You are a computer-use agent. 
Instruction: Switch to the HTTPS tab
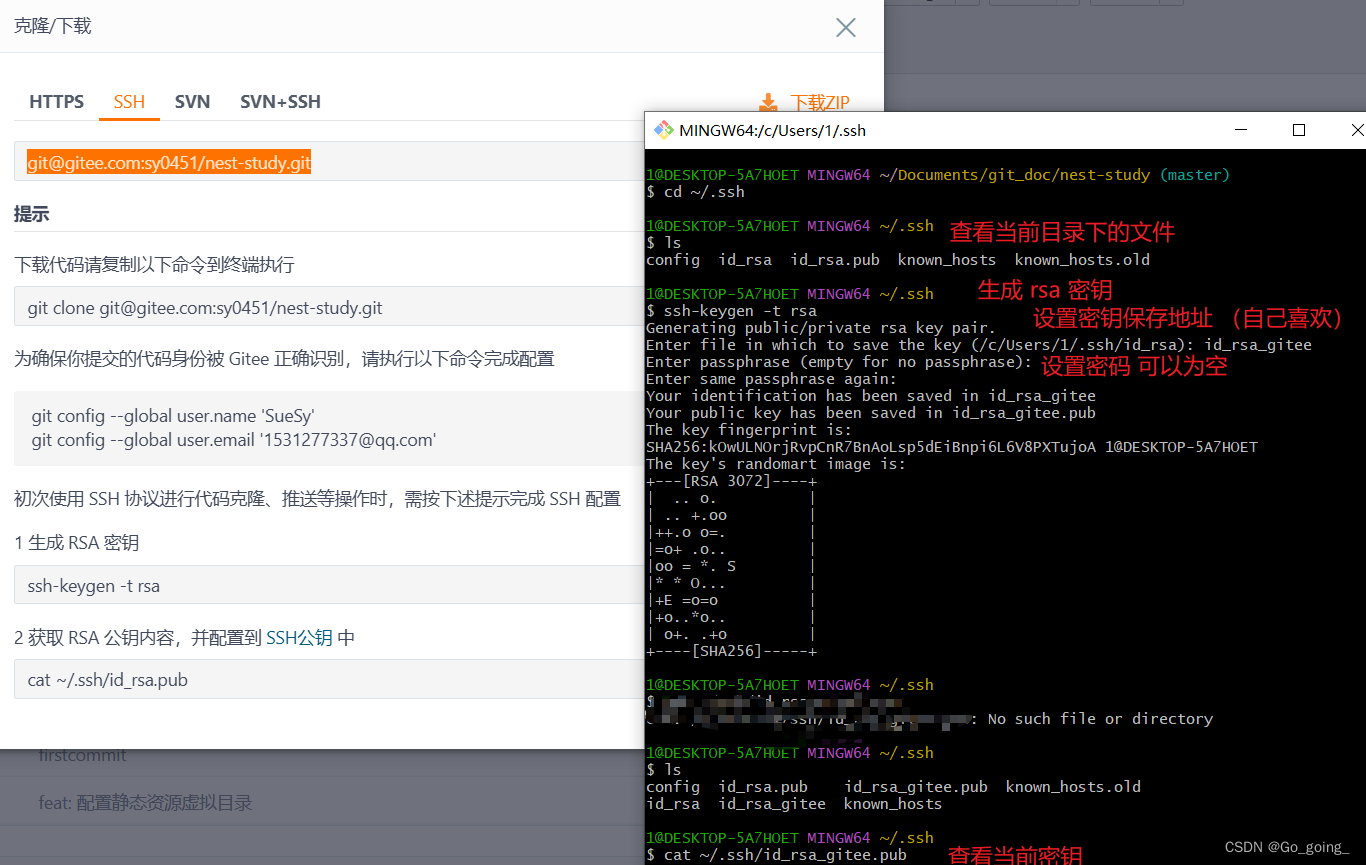coord(57,102)
